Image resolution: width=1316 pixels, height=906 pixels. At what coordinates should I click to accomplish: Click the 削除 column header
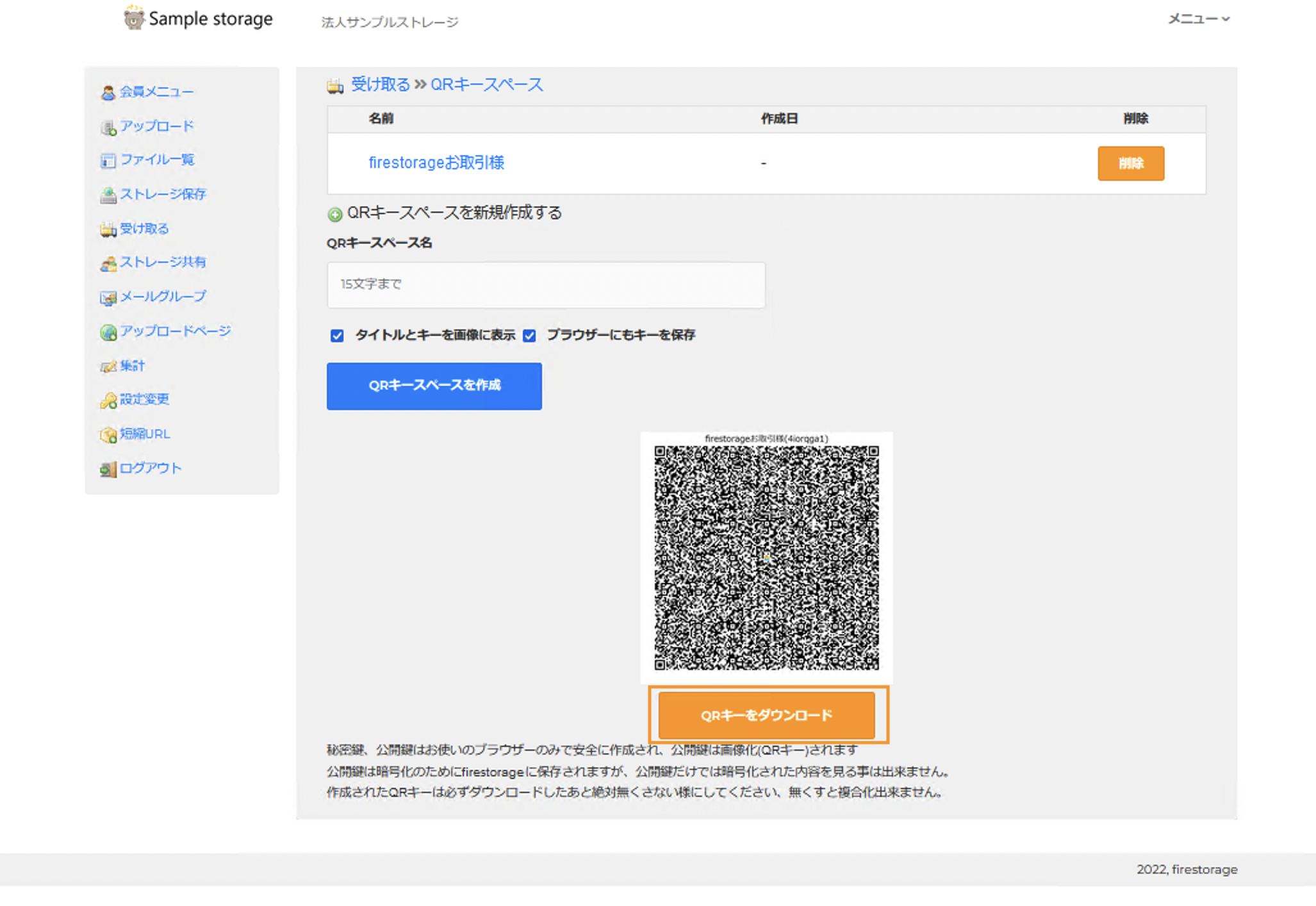(x=1135, y=119)
